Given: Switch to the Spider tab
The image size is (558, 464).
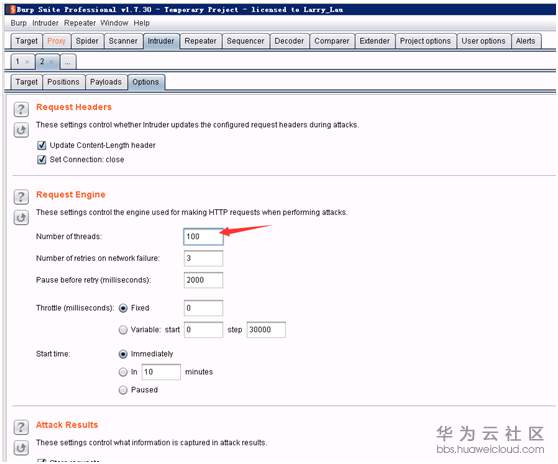Looking at the screenshot, I should coord(87,41).
